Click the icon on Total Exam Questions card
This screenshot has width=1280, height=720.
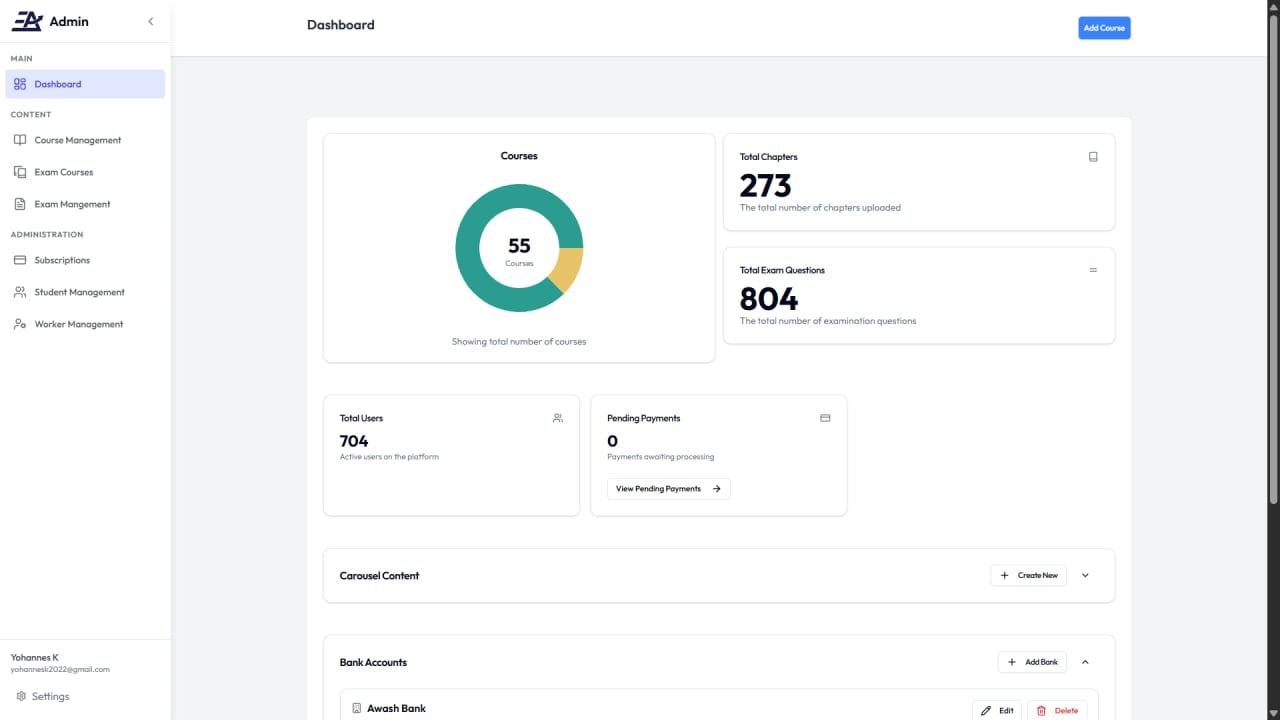[1093, 270]
